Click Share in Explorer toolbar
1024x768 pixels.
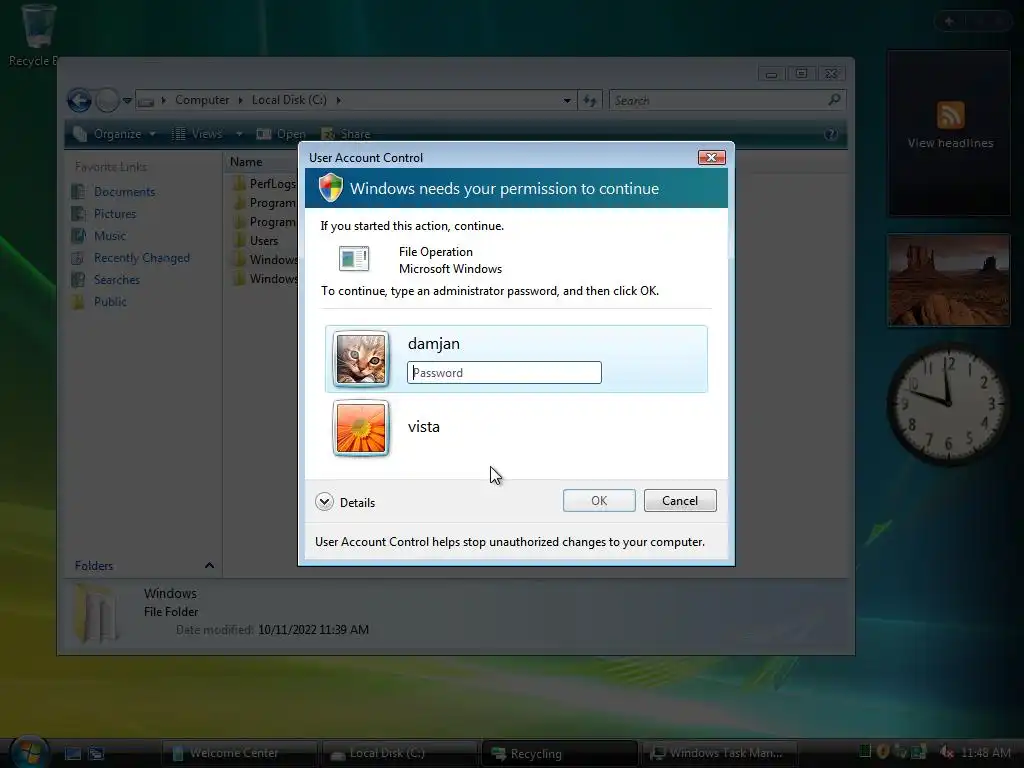346,134
